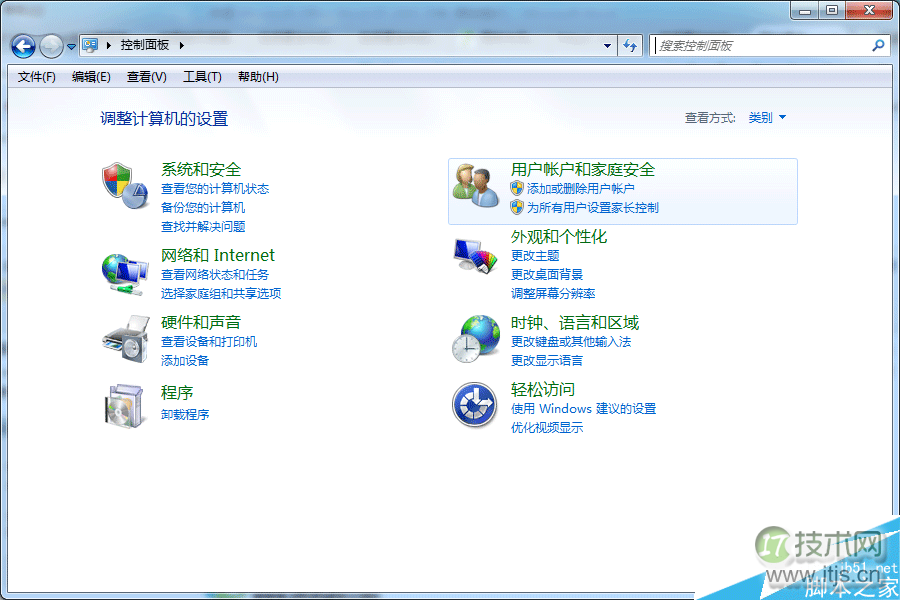Click the Network and Internet globe icon
Viewport: 900px width, 600px height.
[124, 272]
